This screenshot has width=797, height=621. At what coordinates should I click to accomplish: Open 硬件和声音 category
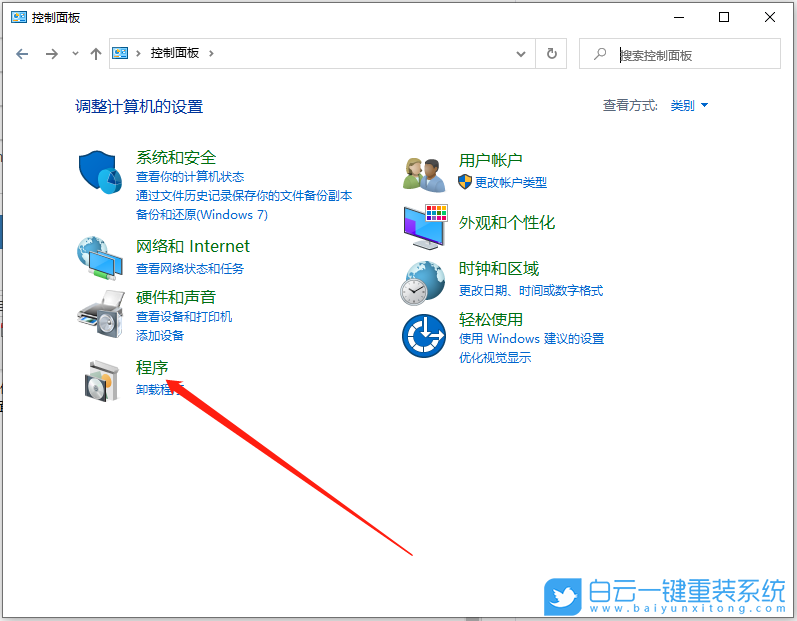pos(176,297)
